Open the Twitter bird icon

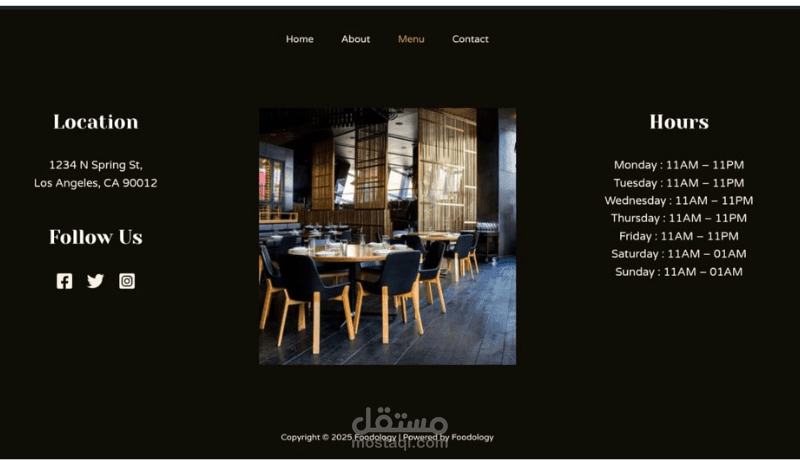click(x=95, y=281)
